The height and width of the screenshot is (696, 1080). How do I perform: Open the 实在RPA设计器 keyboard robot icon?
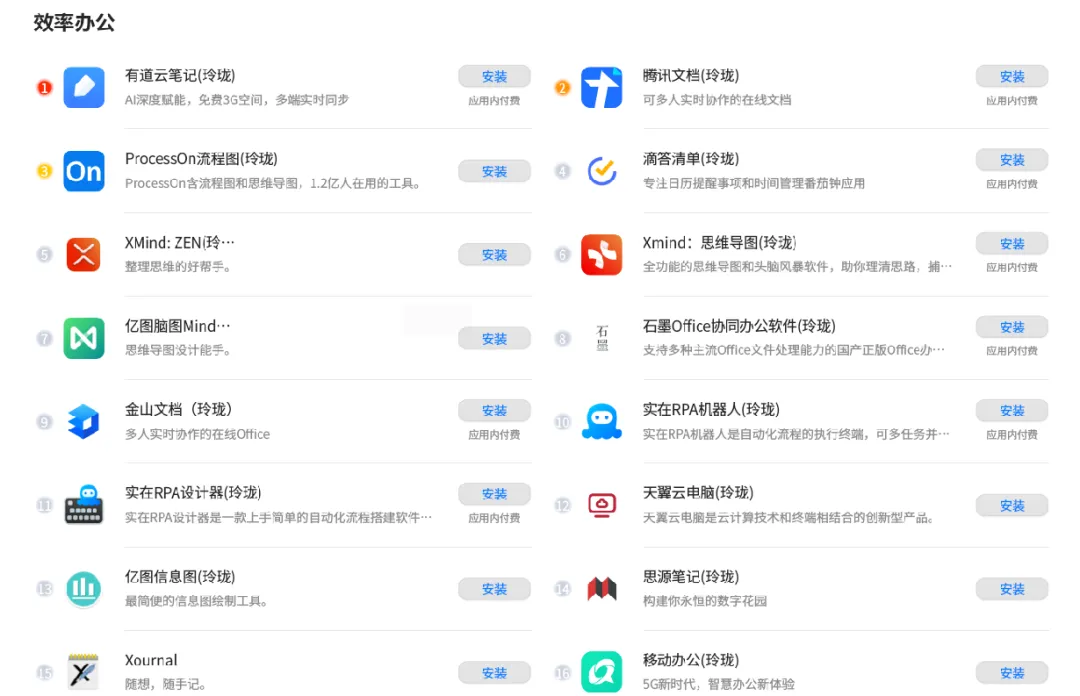click(84, 504)
